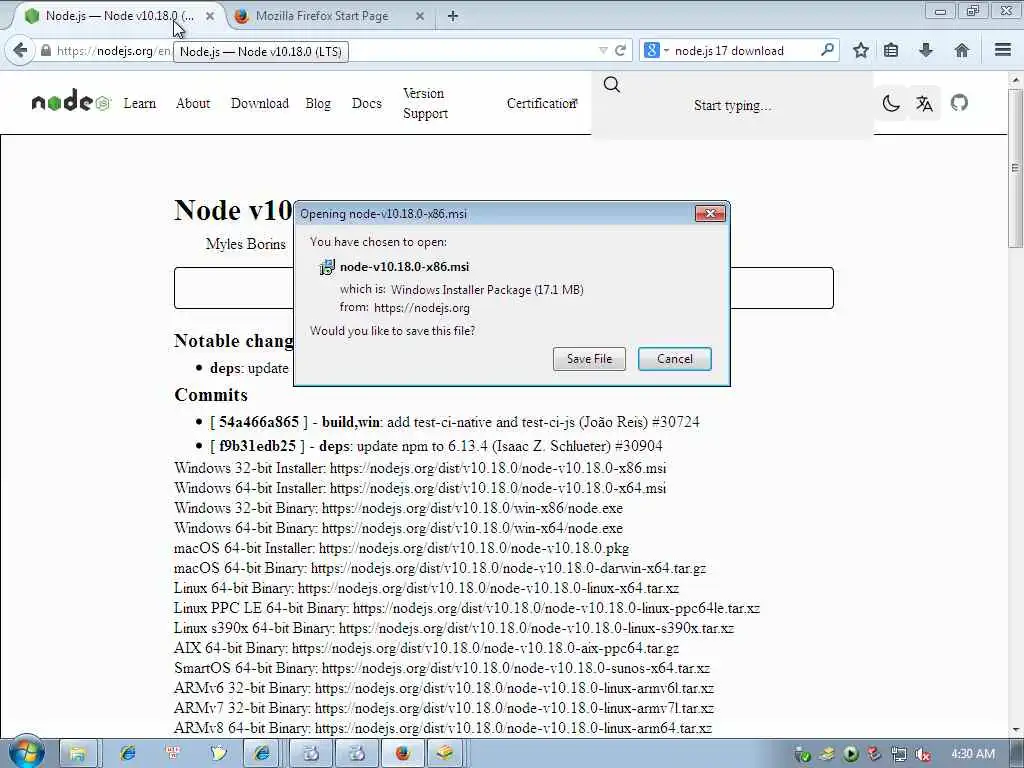1024x768 pixels.
Task: Click the page scrollbar up arrow
Action: pyautogui.click(x=1016, y=80)
